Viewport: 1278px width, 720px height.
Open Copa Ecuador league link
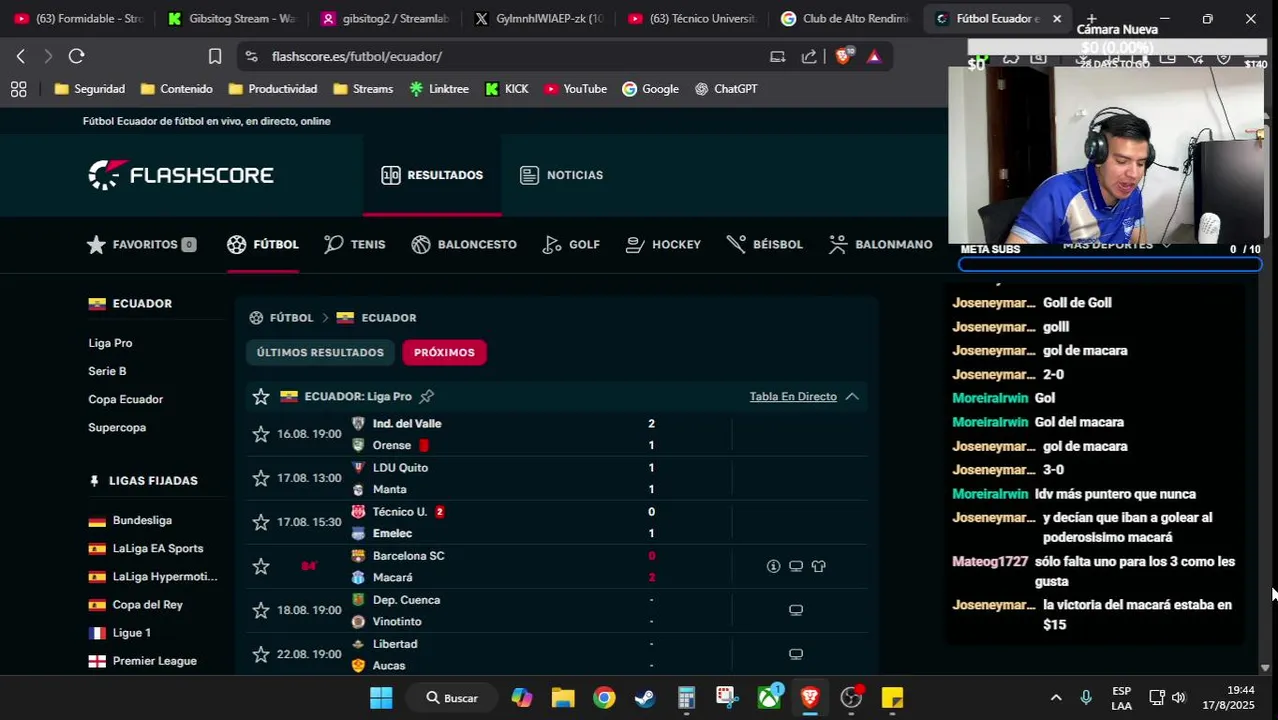[x=125, y=399]
